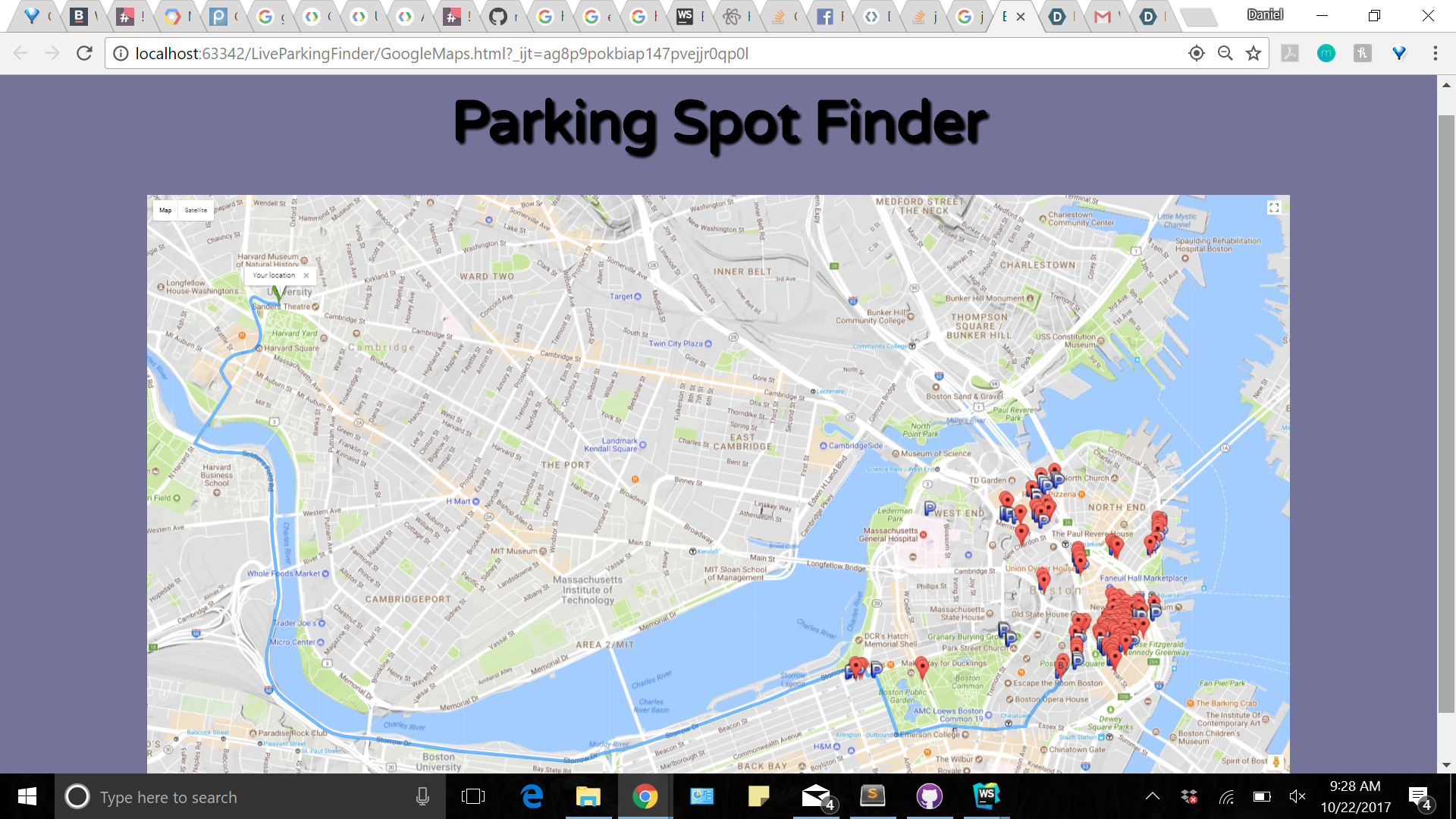Click Whole Foods Market label
The image size is (1456, 819).
coord(288,574)
